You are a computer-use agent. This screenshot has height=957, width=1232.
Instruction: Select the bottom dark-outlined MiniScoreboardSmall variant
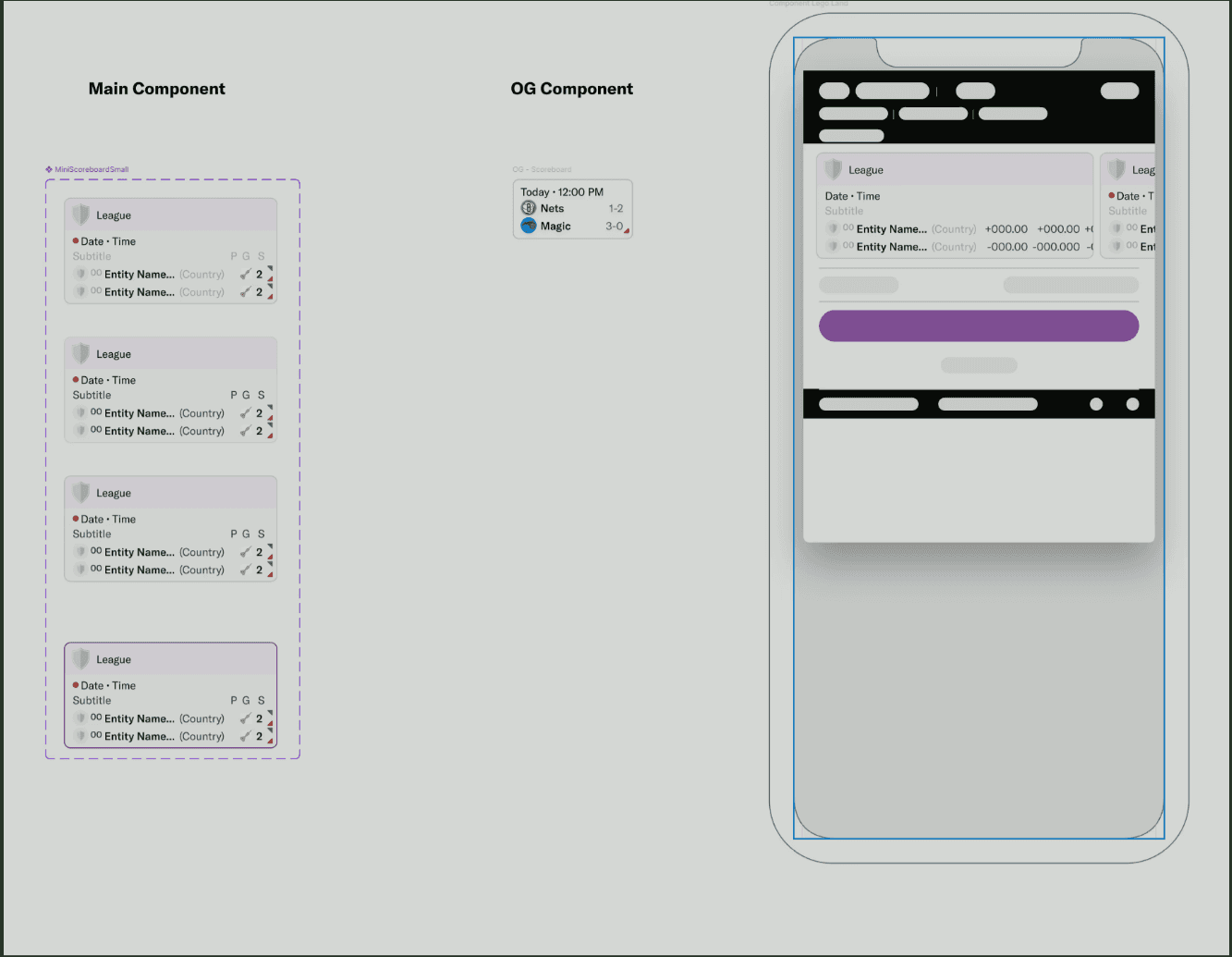[171, 694]
